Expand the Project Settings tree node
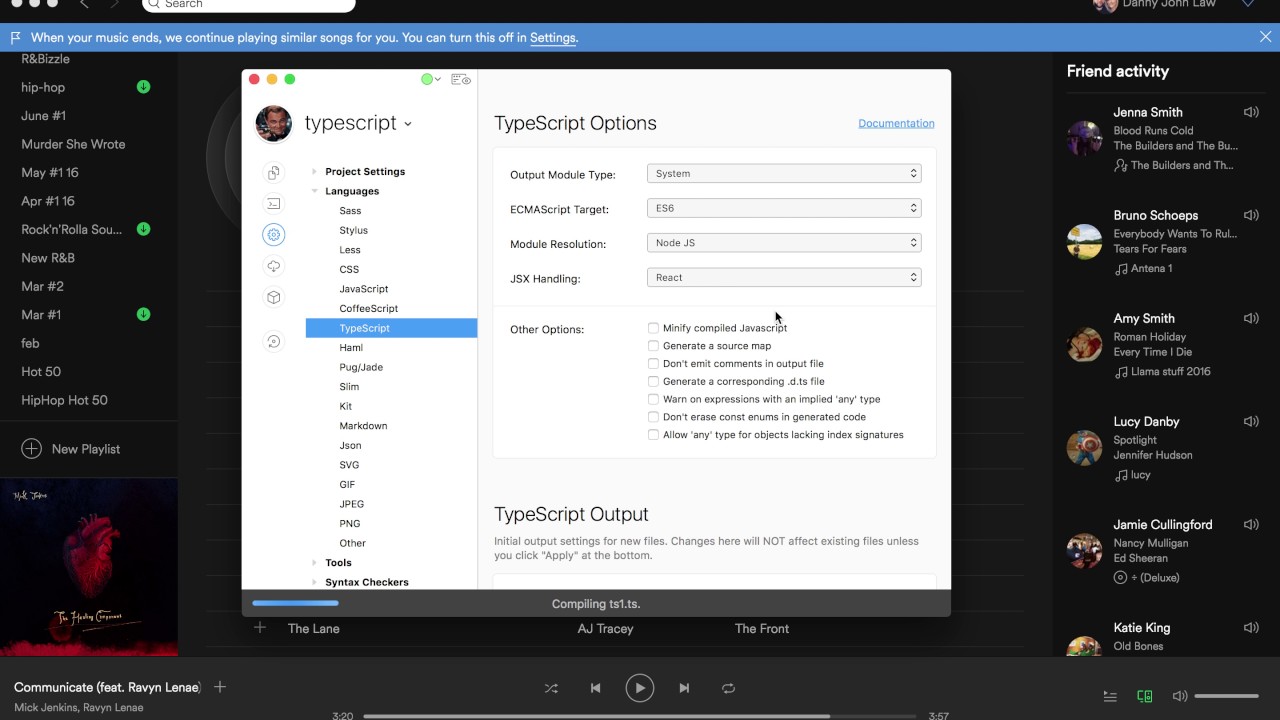Viewport: 1280px width, 720px height. pyautogui.click(x=314, y=172)
